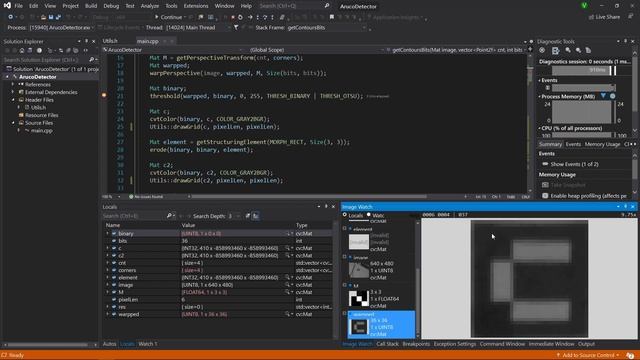The image size is (640, 360).
Task: Pin the Solution Explorer panel
Action: 86,41
